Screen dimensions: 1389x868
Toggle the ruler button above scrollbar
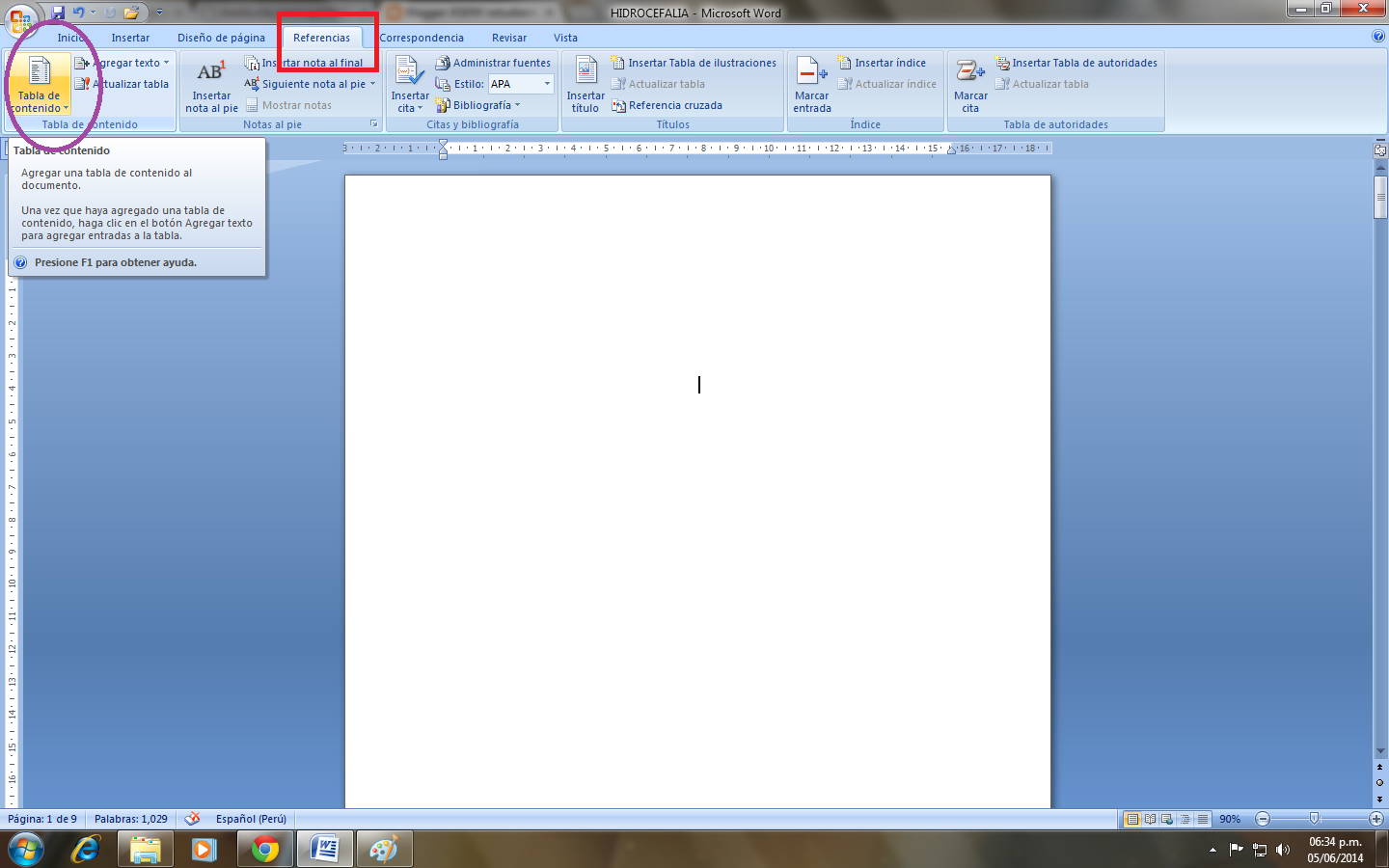1380,149
